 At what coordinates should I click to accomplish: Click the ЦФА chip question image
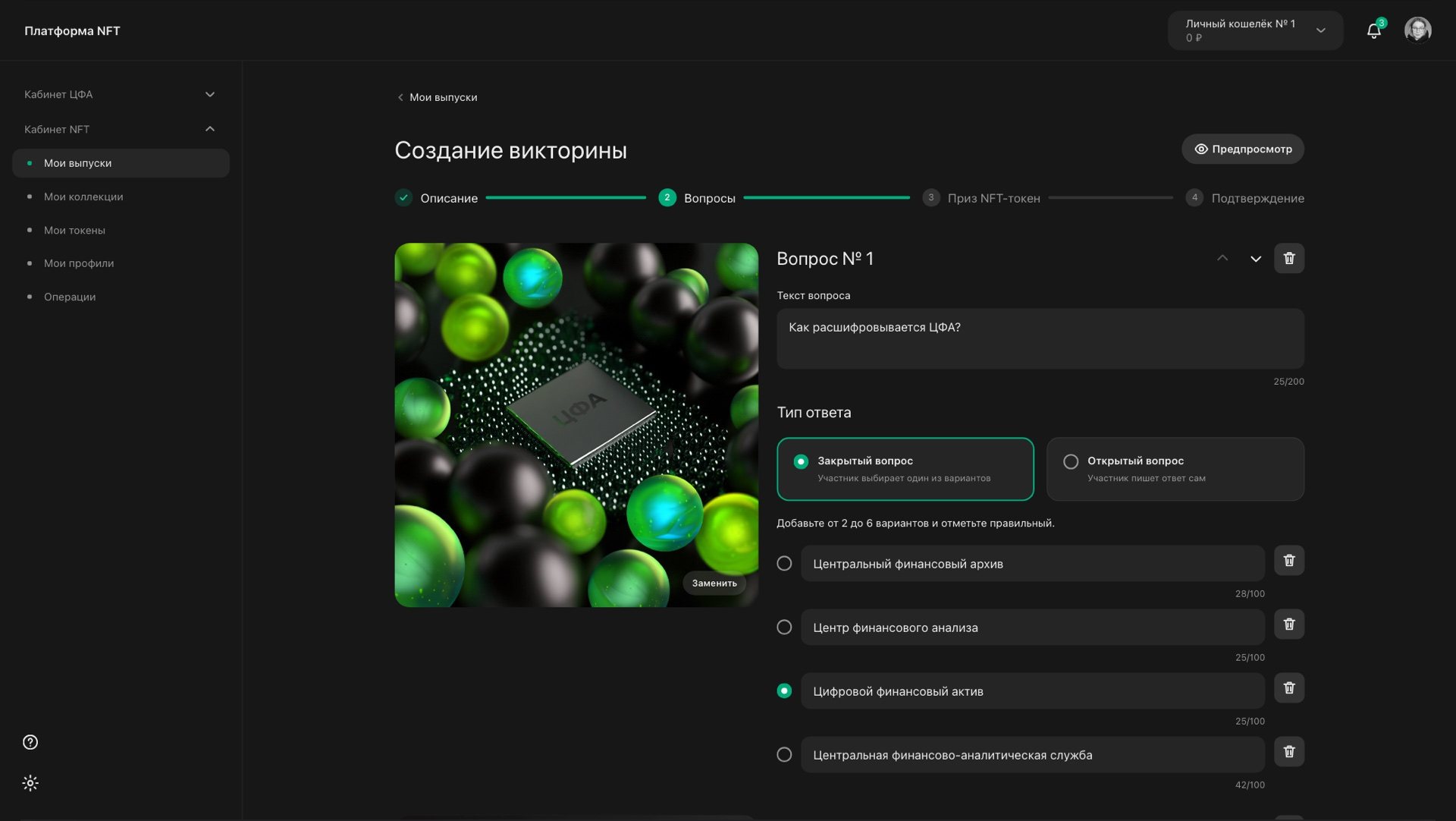click(576, 425)
